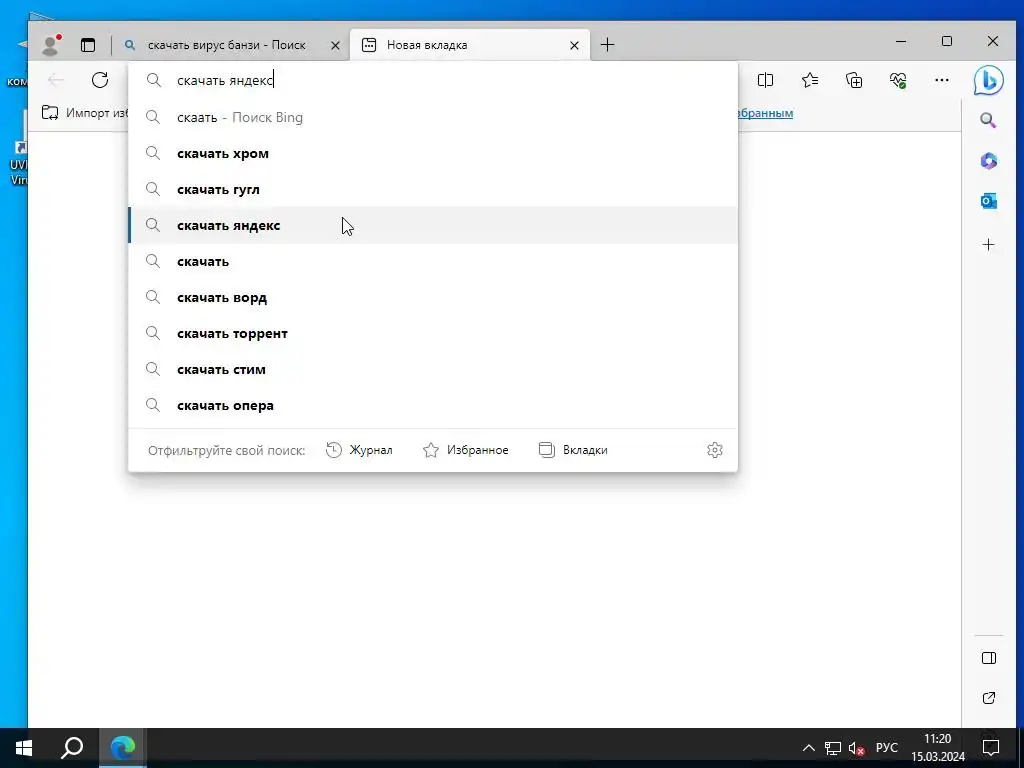Open the Microsoft 365 sidebar icon

[989, 161]
